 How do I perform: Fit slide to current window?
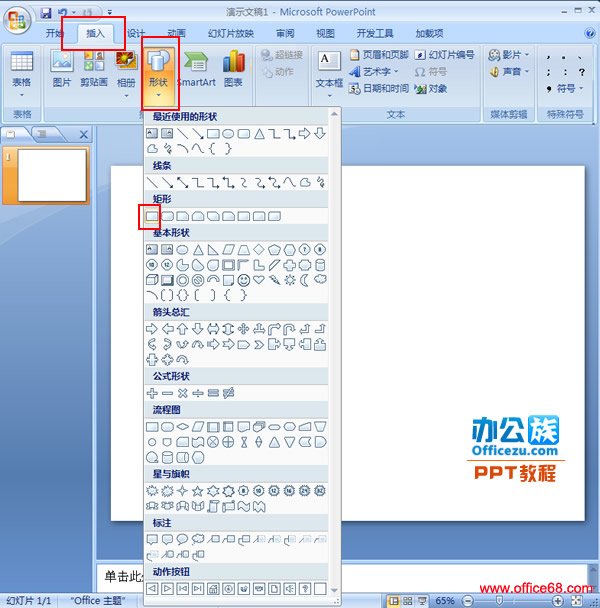point(577,601)
